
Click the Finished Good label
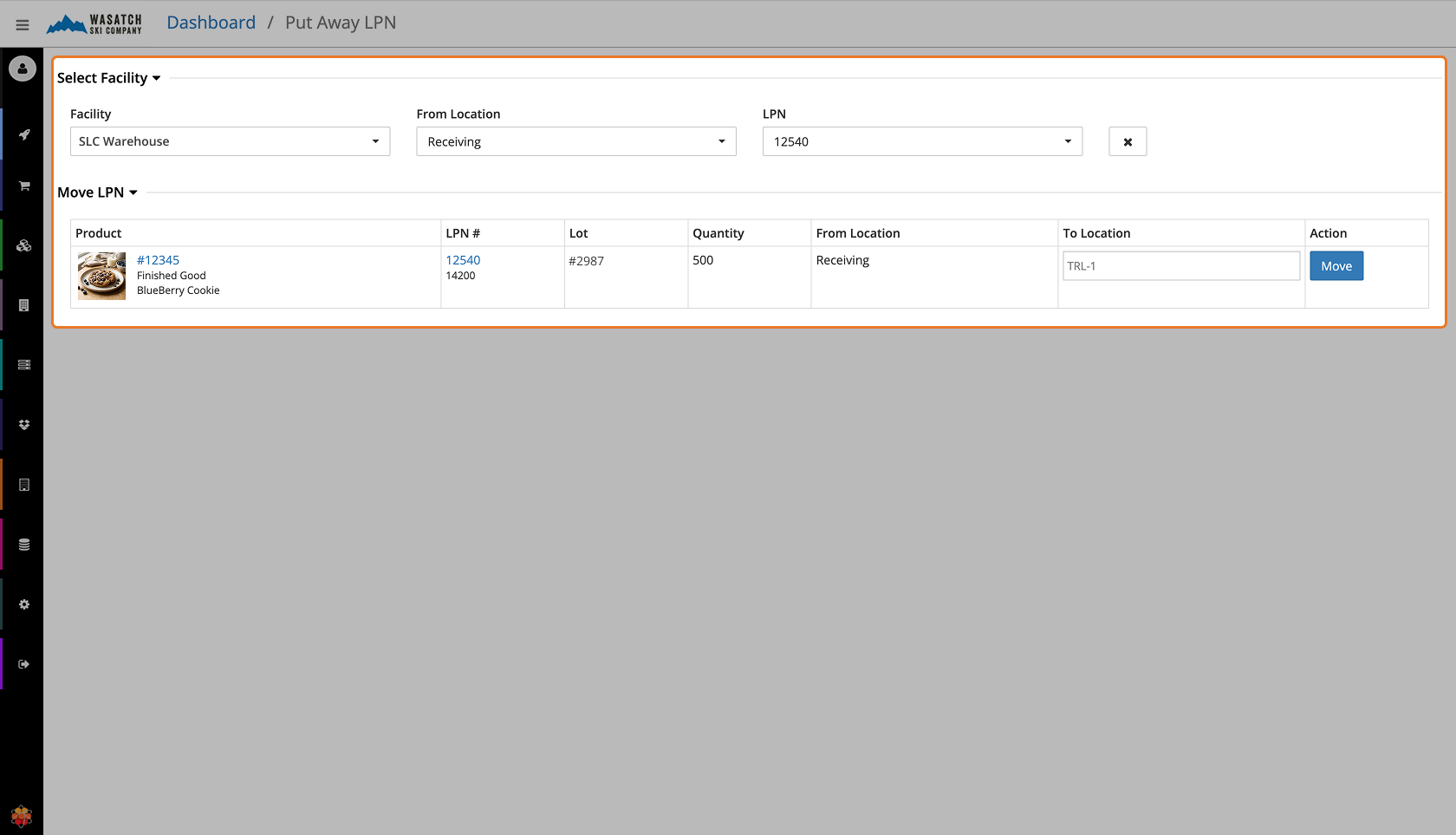coord(172,276)
